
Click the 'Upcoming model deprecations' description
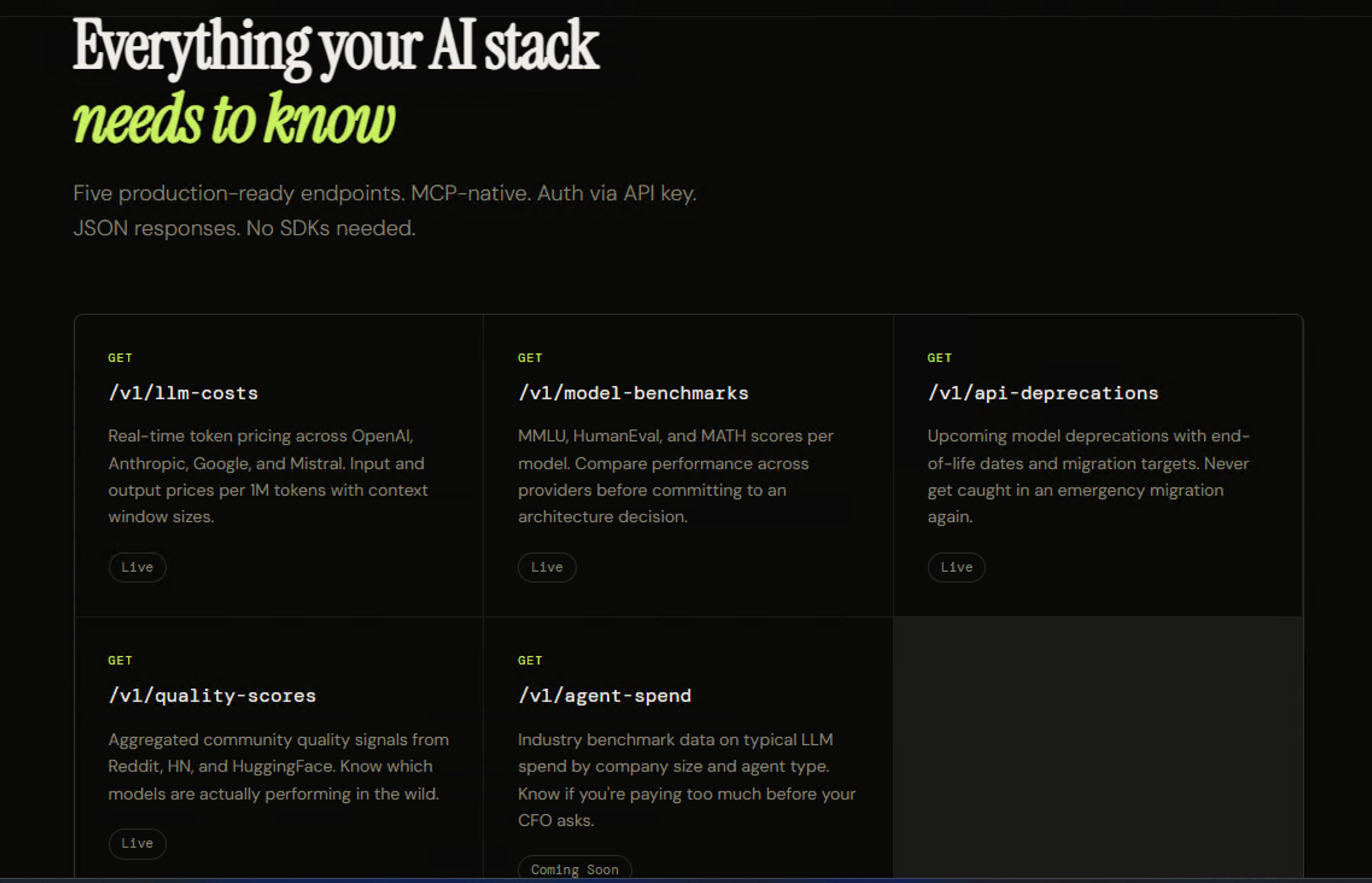(1088, 476)
